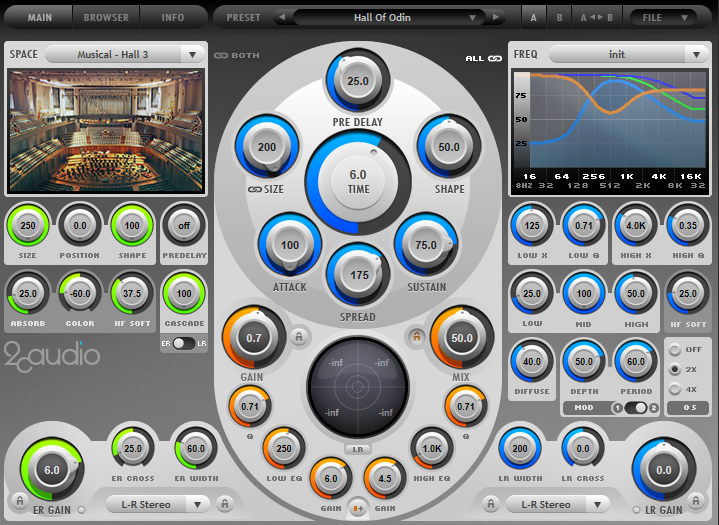719x525 pixels.
Task: Click the lock icon beside the MIX knob
Action: [x=416, y=337]
